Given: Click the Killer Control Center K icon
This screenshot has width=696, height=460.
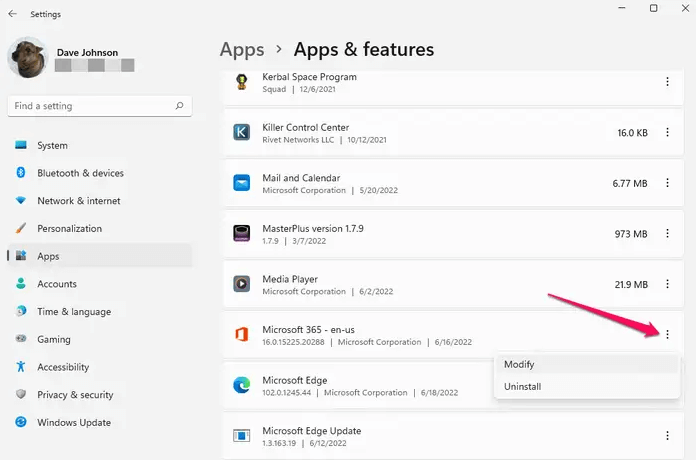Looking at the screenshot, I should coord(241,132).
